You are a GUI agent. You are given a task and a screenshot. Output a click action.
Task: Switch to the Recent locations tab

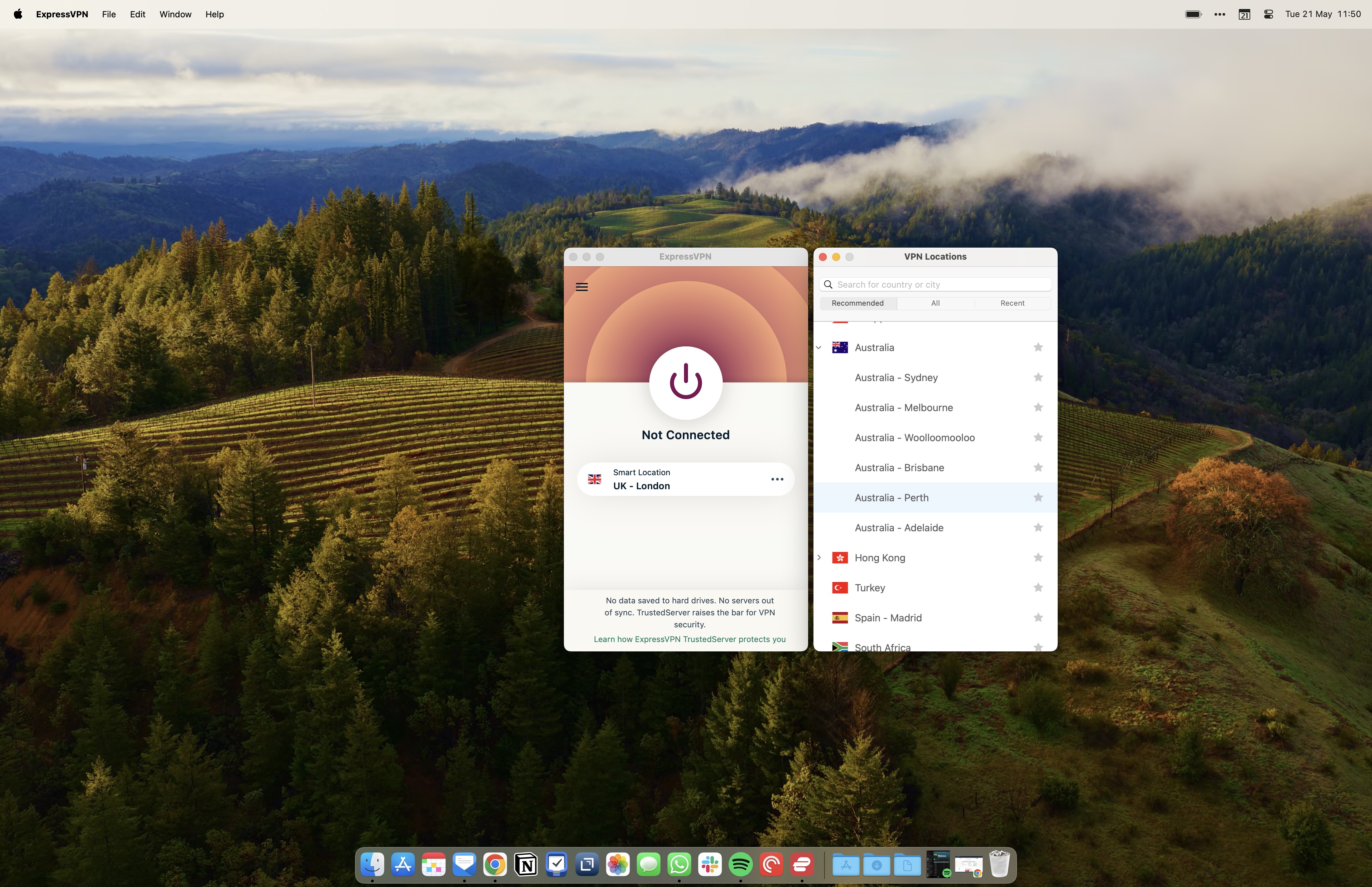(1012, 303)
